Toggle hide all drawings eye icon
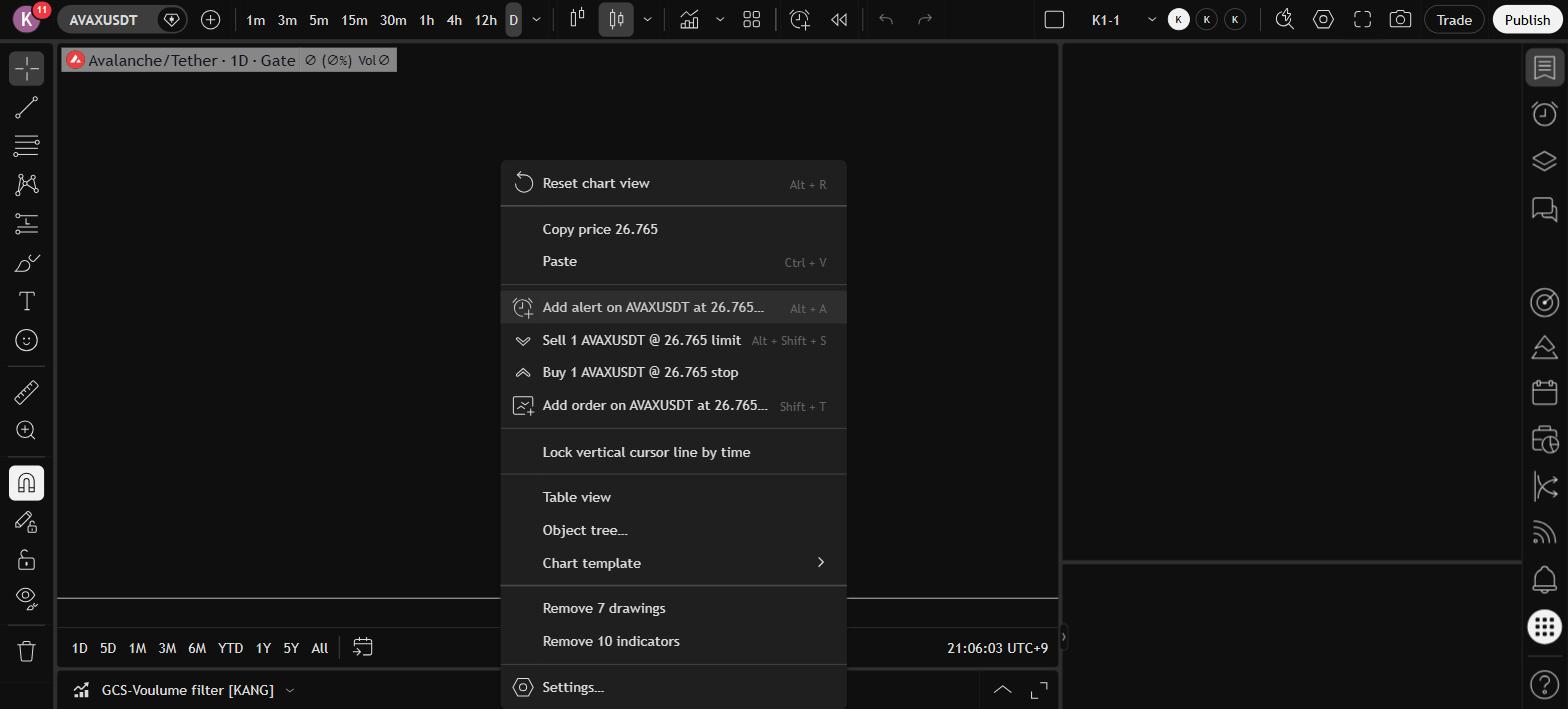Screen dimensions: 1568x709 point(27,598)
